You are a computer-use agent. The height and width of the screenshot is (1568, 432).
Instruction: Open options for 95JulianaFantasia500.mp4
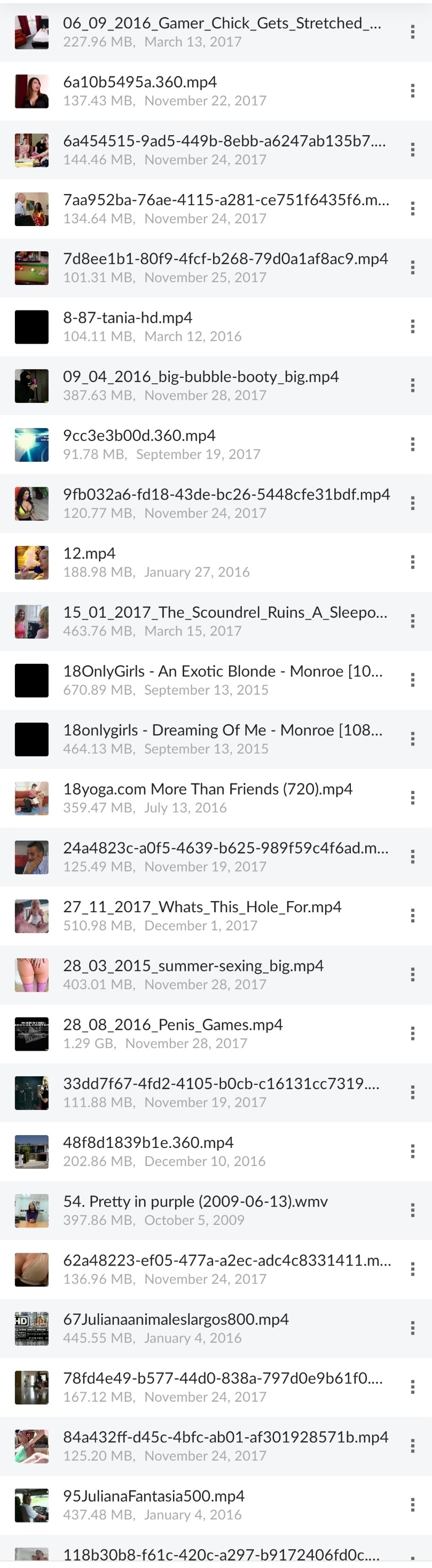[x=413, y=1505]
